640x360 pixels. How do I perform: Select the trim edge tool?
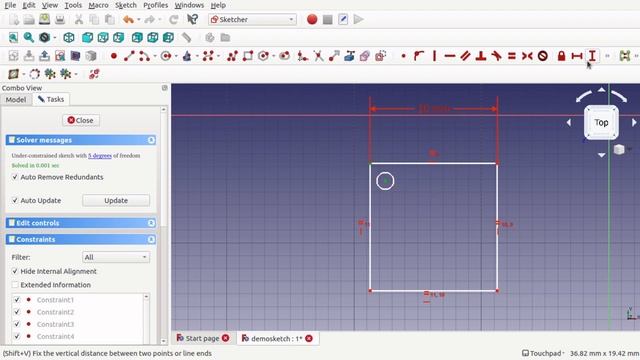[x=318, y=56]
